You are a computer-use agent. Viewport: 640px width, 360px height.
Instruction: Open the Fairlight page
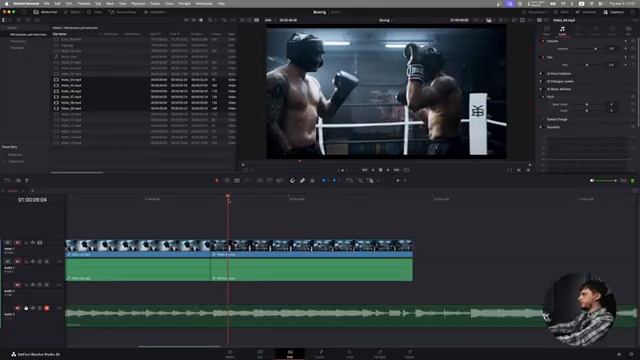pyautogui.click(x=380, y=353)
